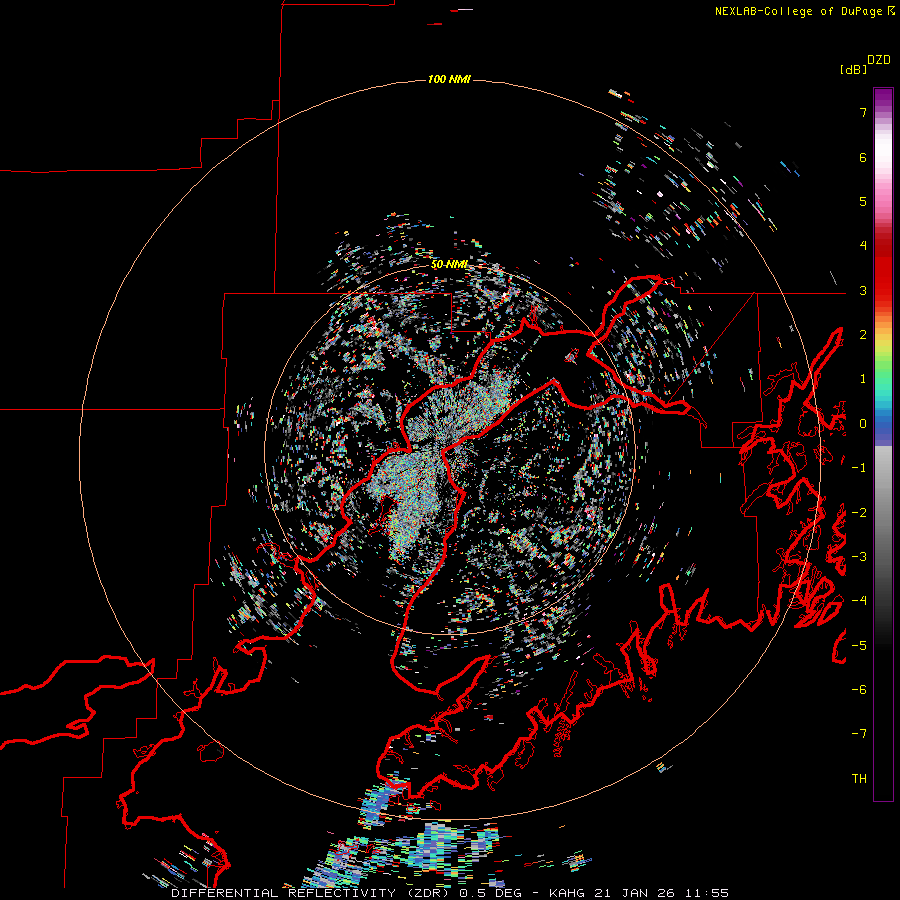This screenshot has width=900, height=900.
Task: Click the 2 value on the color scale
Action: 863,335
